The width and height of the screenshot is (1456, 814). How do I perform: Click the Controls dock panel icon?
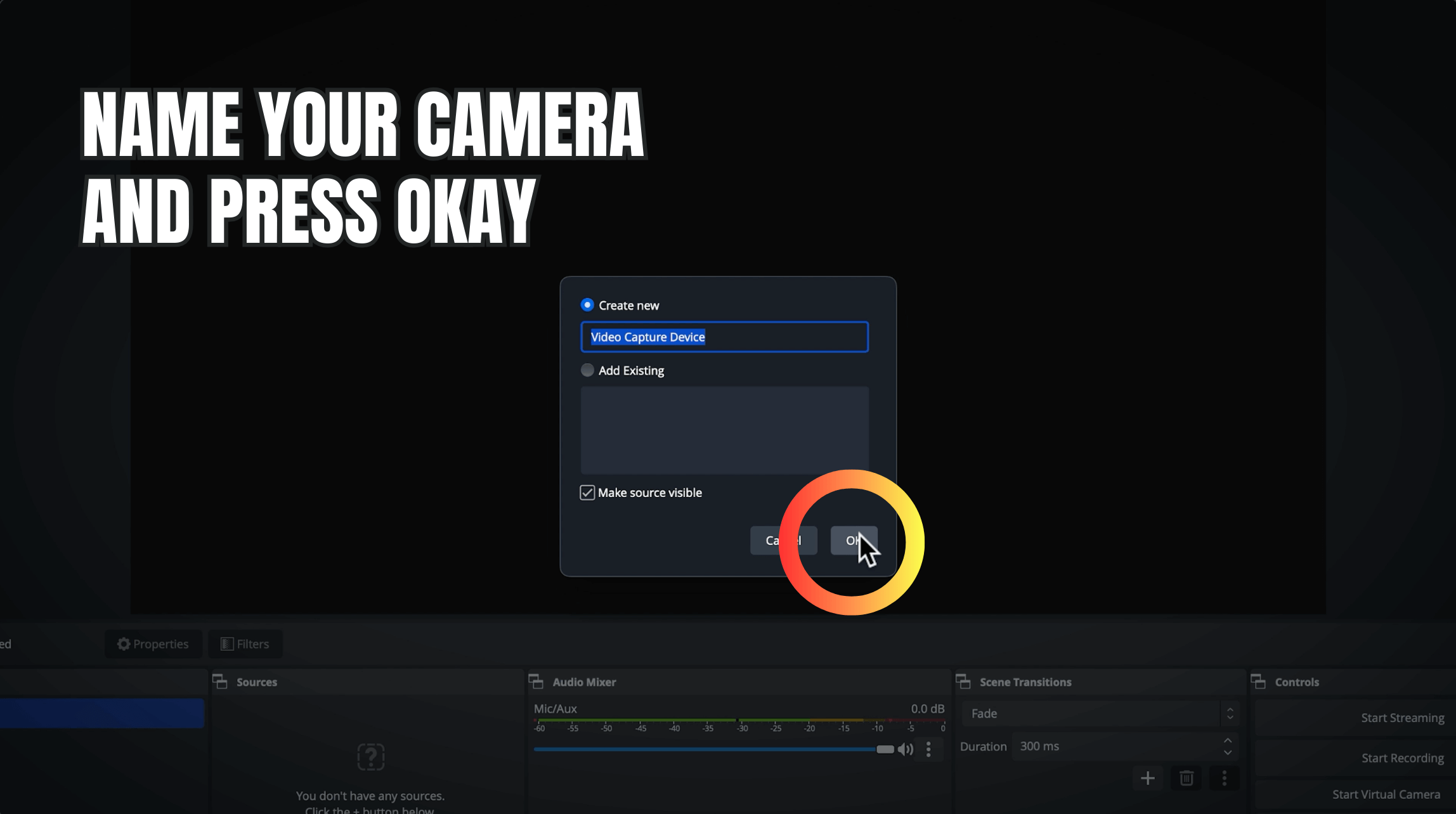coord(1258,682)
